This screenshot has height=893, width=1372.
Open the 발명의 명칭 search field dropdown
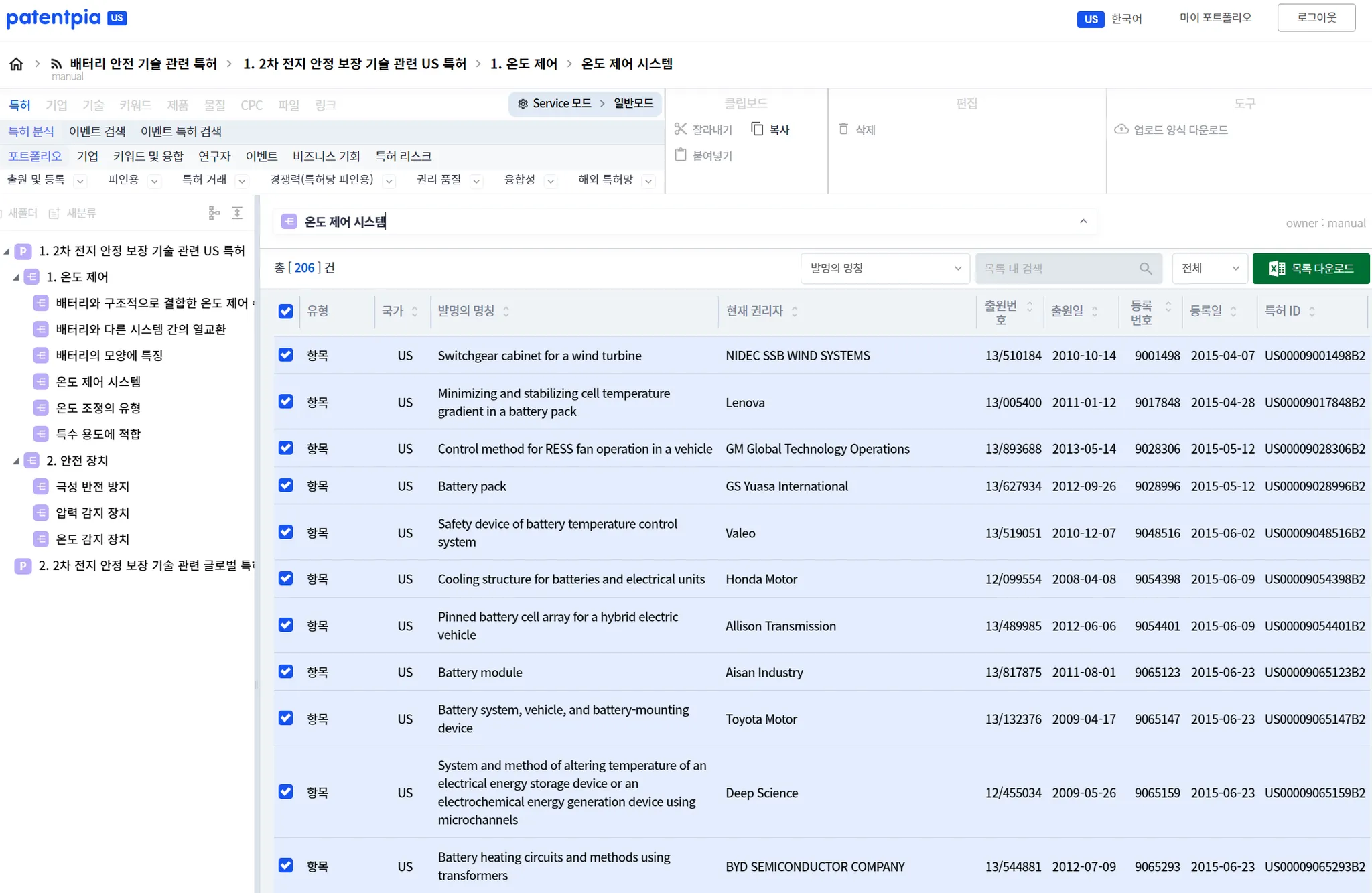[x=884, y=269]
